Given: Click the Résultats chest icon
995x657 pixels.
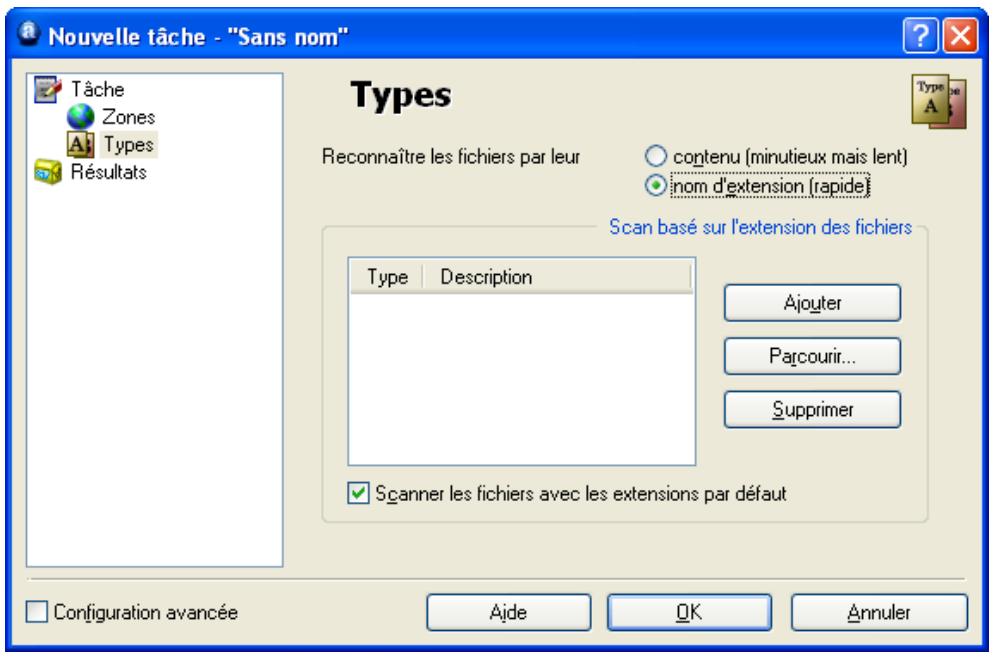Looking at the screenshot, I should click(48, 171).
